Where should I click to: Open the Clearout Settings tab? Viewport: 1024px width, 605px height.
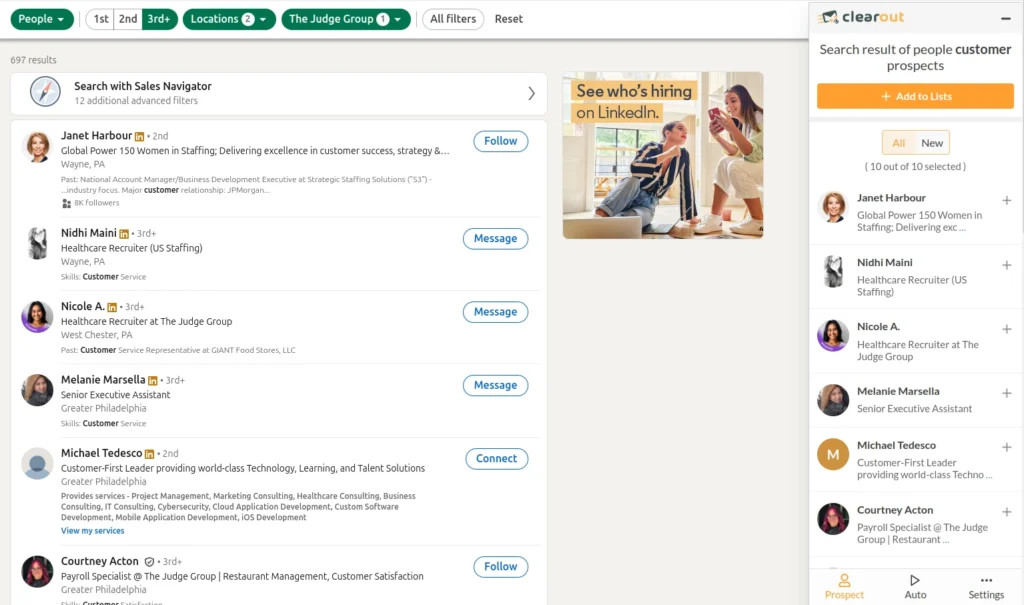coord(985,587)
